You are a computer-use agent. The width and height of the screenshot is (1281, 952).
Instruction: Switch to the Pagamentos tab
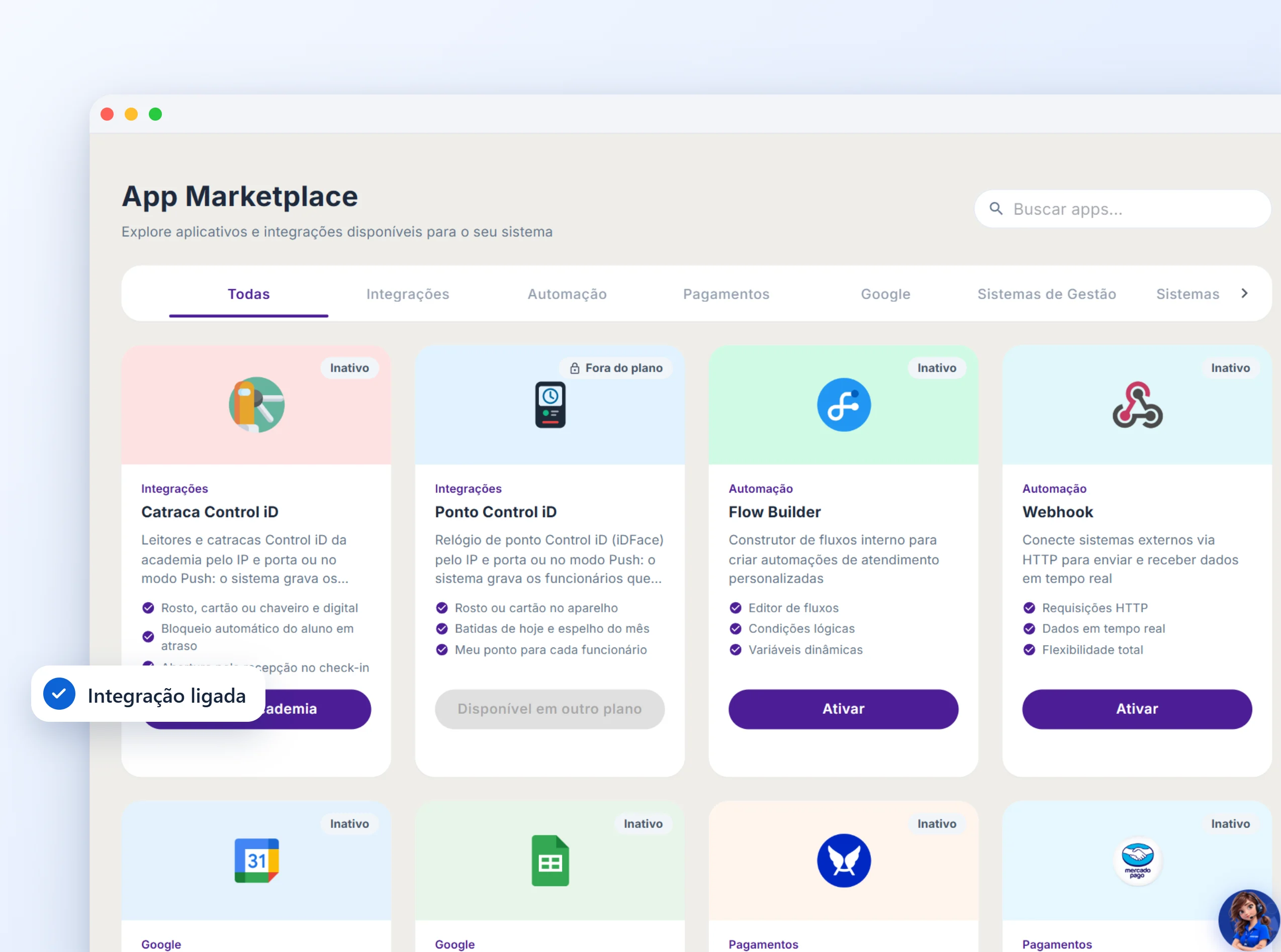coord(726,294)
